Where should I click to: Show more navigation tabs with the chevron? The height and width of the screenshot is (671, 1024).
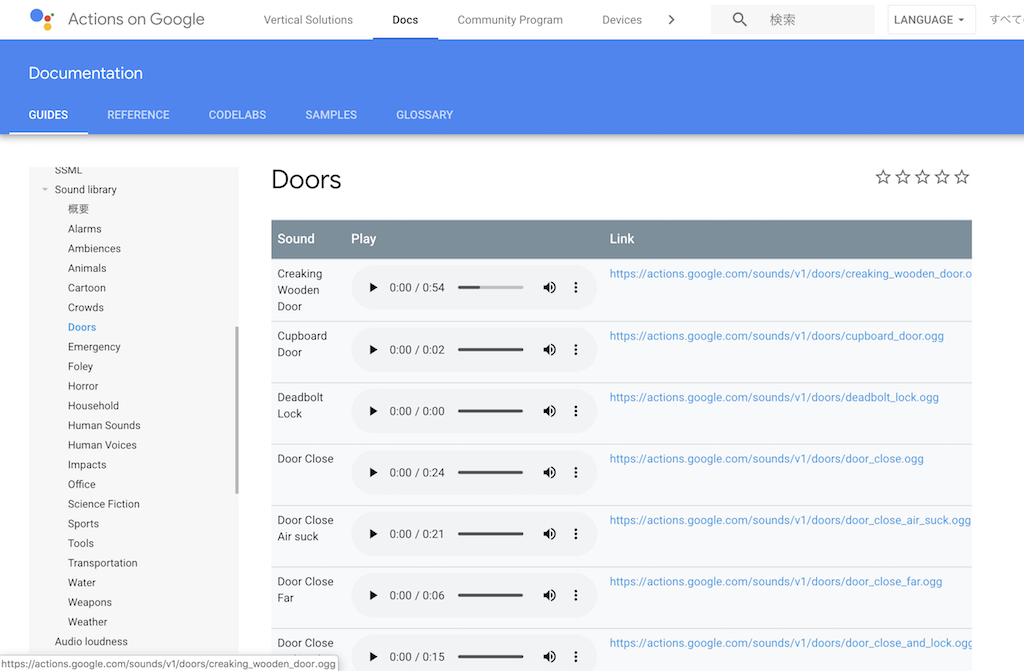[671, 20]
